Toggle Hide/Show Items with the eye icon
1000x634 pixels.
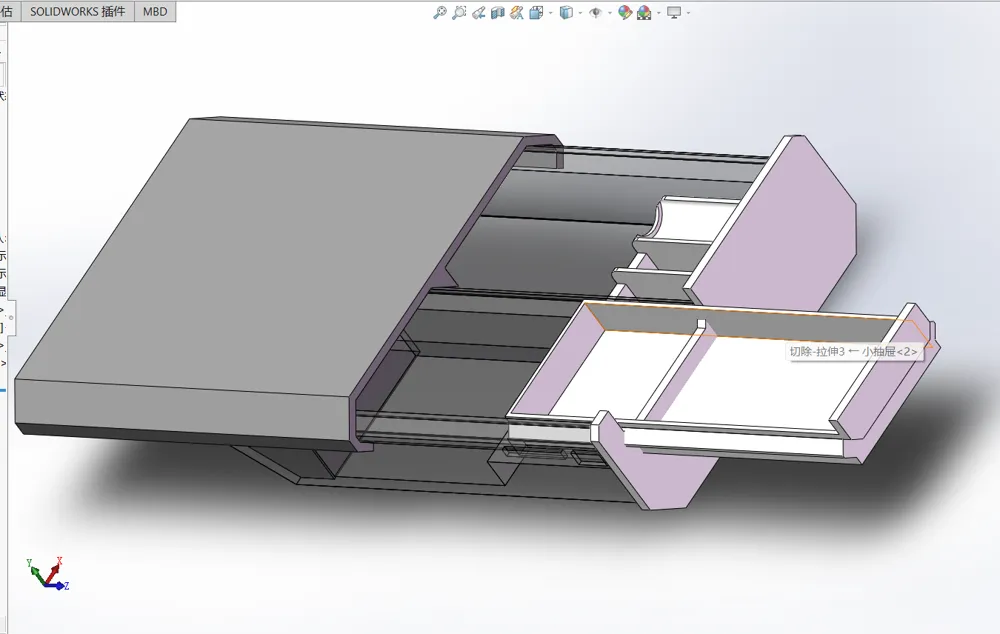click(x=596, y=13)
